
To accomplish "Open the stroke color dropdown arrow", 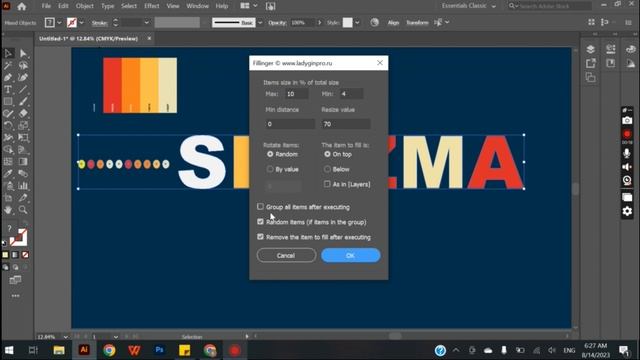I will 82,23.
